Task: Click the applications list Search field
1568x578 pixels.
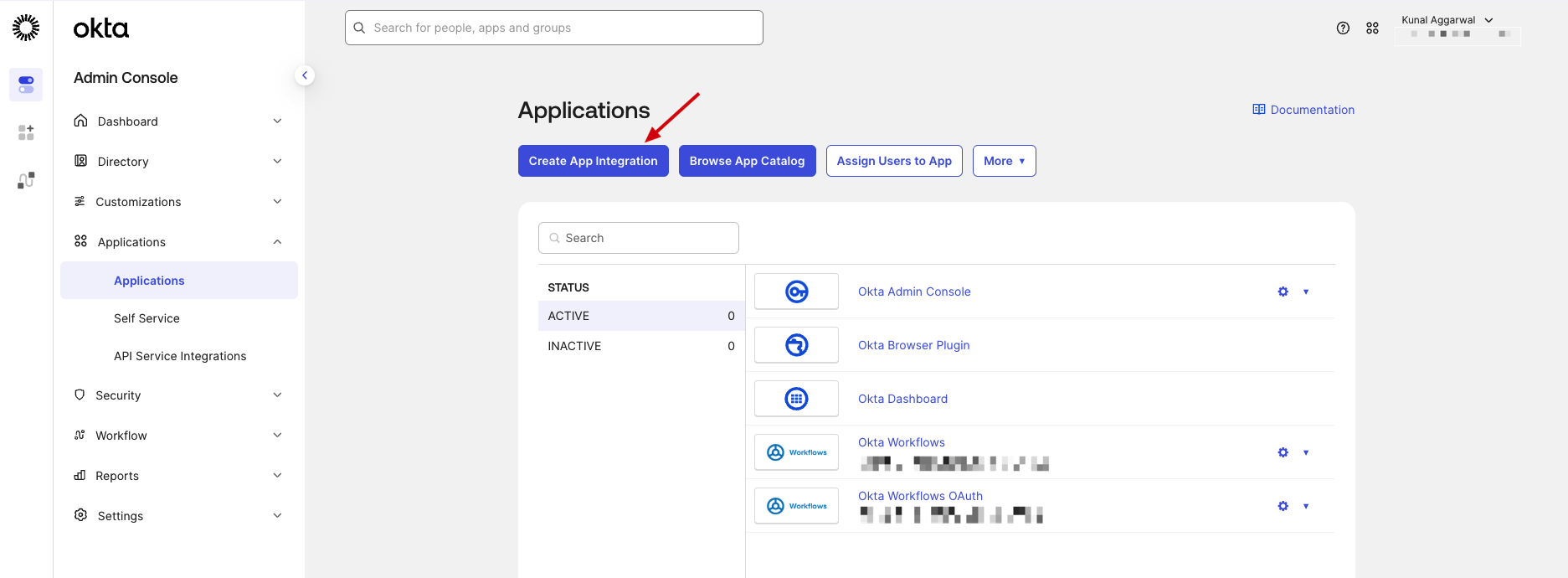Action: click(639, 238)
